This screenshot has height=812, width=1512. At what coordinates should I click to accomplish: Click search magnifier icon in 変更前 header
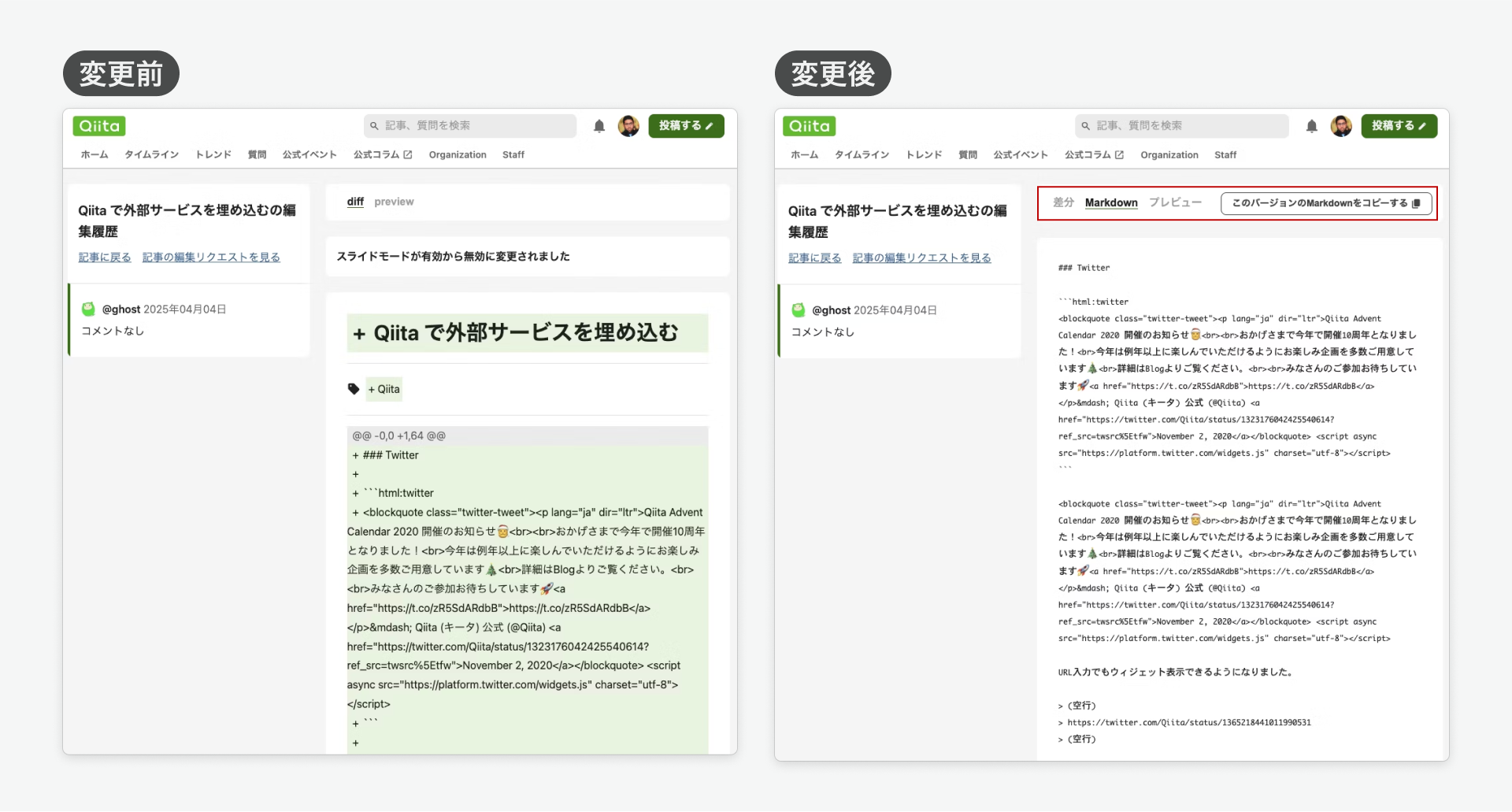pyautogui.click(x=375, y=126)
